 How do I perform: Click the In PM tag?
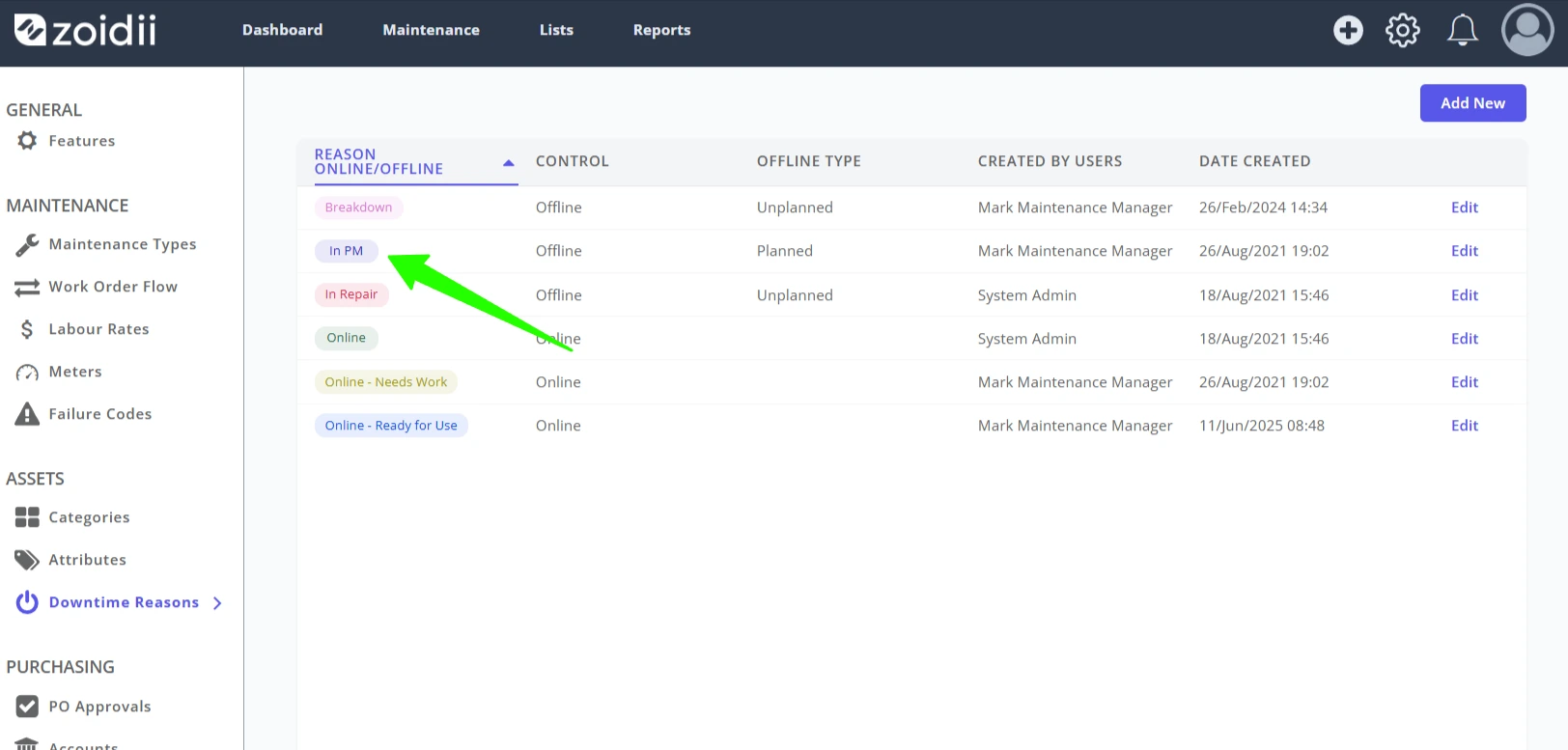347,251
